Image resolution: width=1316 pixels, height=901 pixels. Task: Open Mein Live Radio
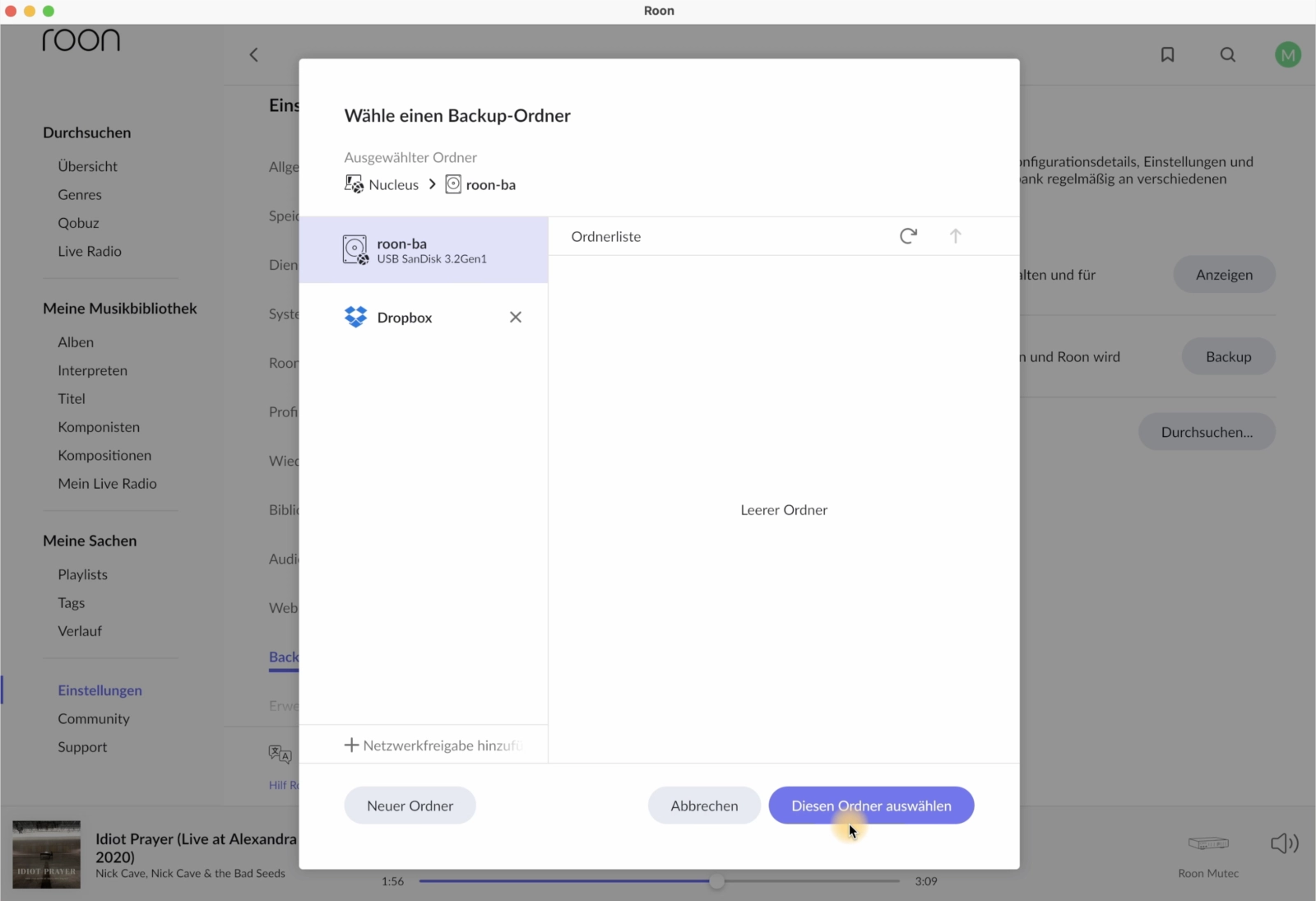click(107, 484)
